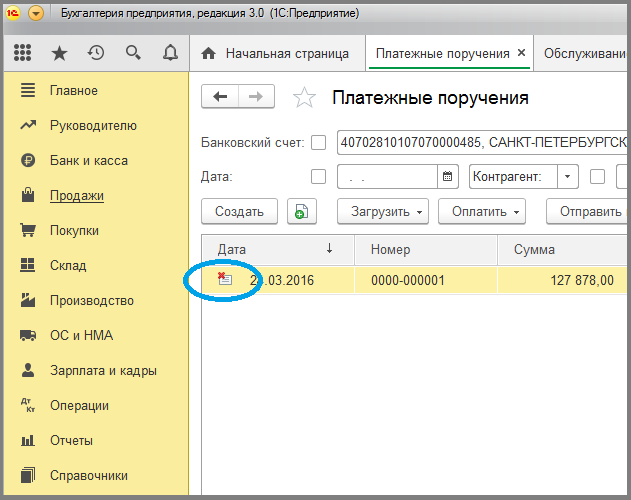Open History clock icon
Viewport: 631px width, 500px height.
[x=96, y=53]
